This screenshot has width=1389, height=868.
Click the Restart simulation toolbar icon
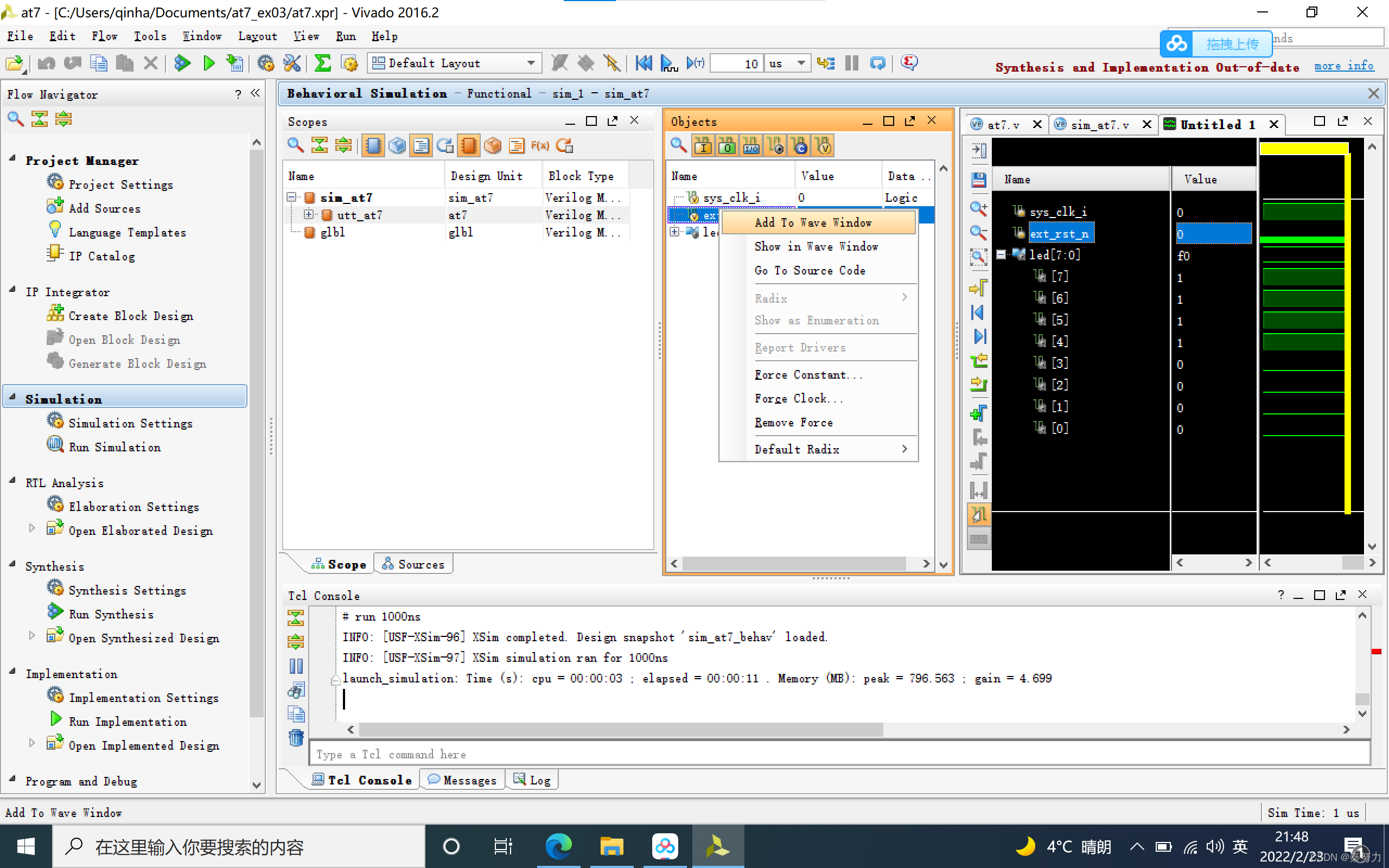point(643,63)
